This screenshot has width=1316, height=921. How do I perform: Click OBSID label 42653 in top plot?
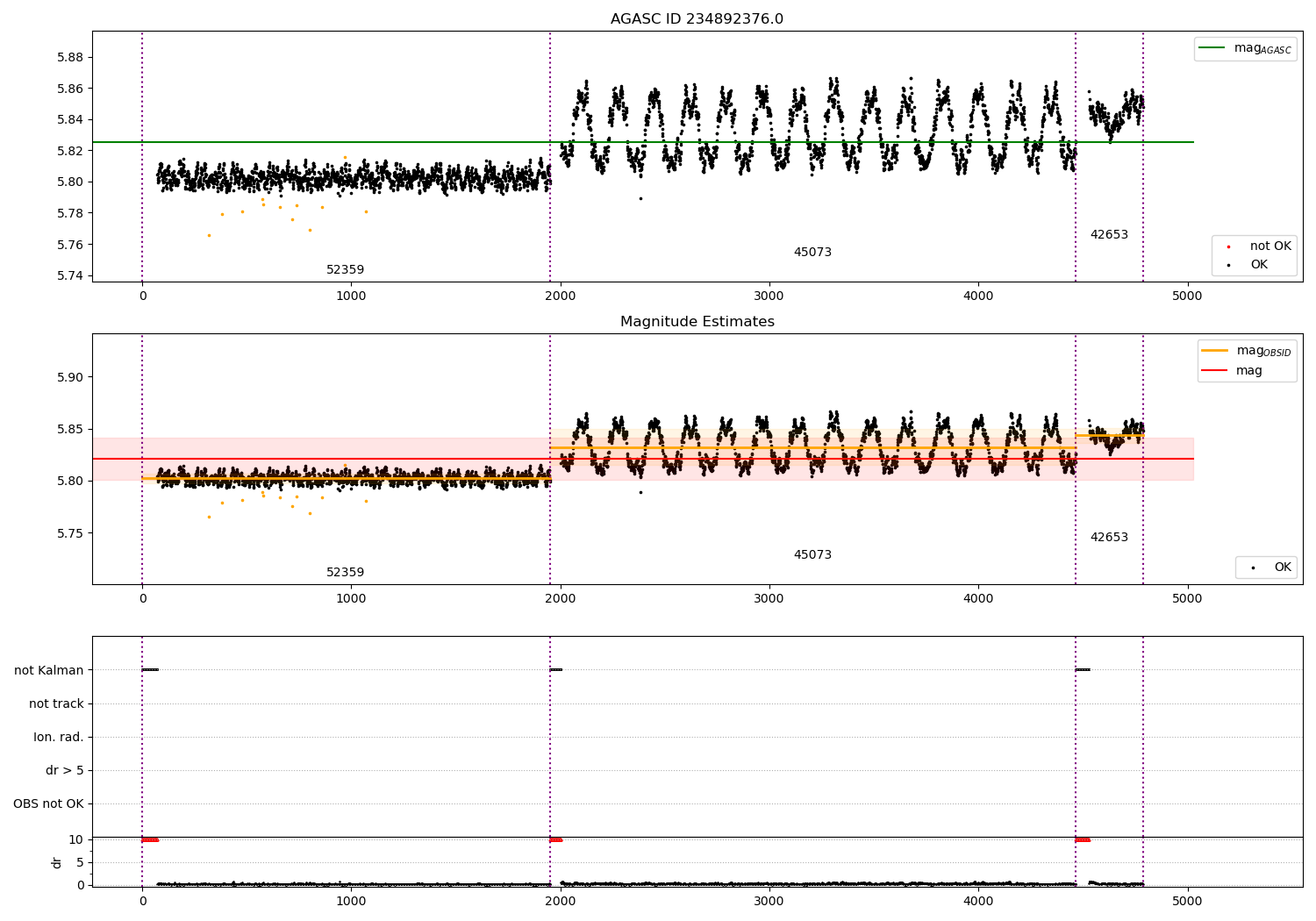(x=1109, y=235)
